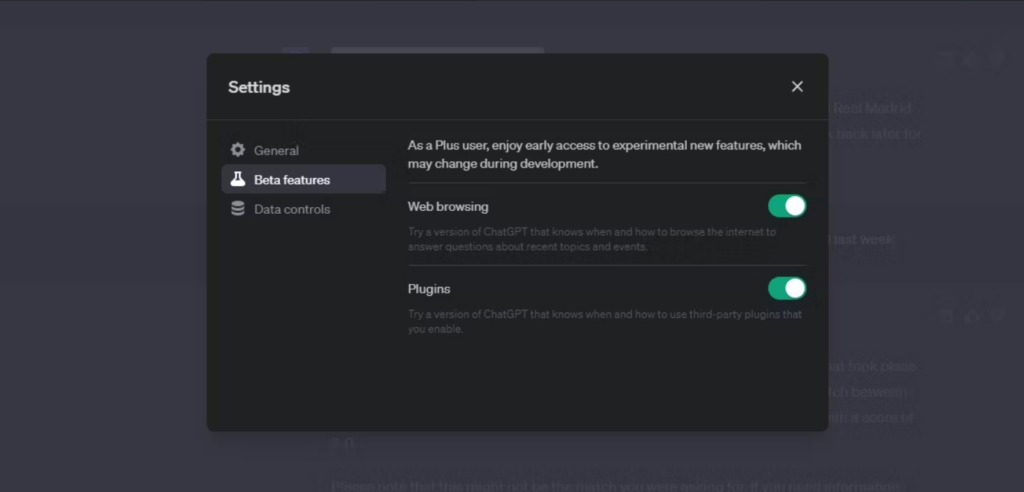Switch to the Data controls tab
Image resolution: width=1024 pixels, height=492 pixels.
291,210
